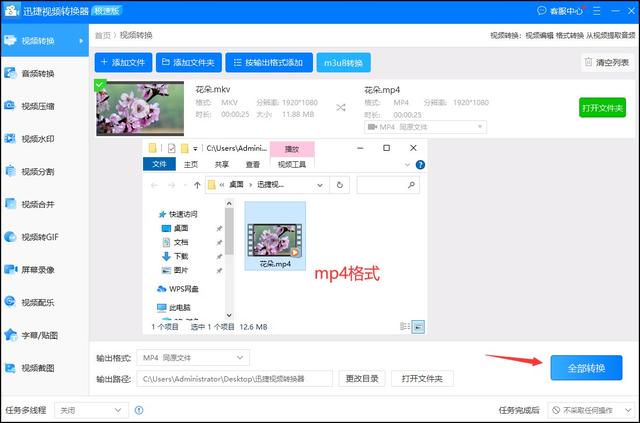Click bottom 打开文件夹 button beside 更改目录

[422, 378]
